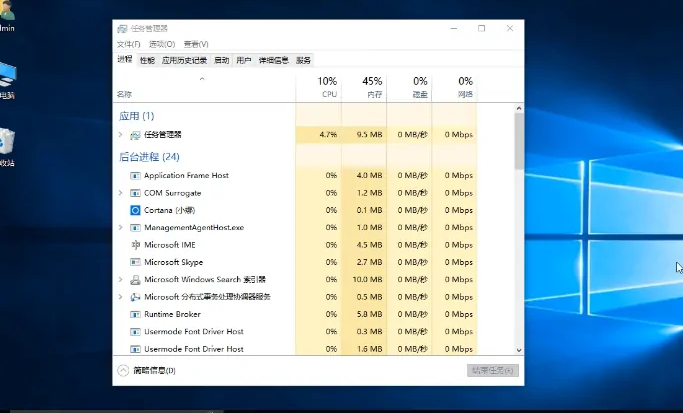Viewport: 683px width, 413px height.
Task: Open the 选项(O) menu
Action: click(x=161, y=44)
